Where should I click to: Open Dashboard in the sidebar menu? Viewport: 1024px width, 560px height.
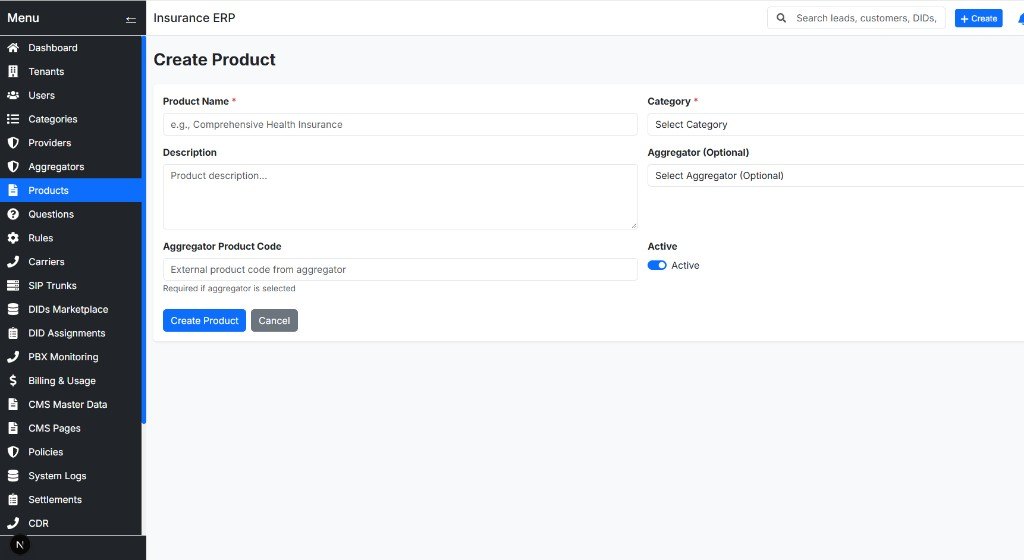(71, 48)
